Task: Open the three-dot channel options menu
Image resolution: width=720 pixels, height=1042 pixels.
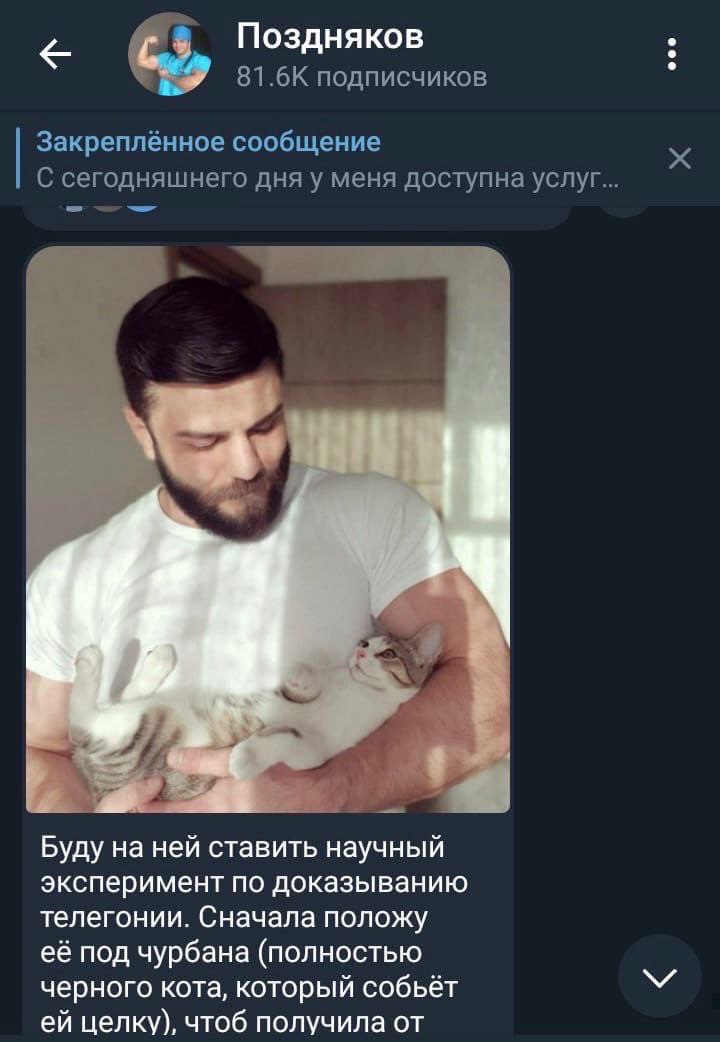Action: [x=672, y=54]
